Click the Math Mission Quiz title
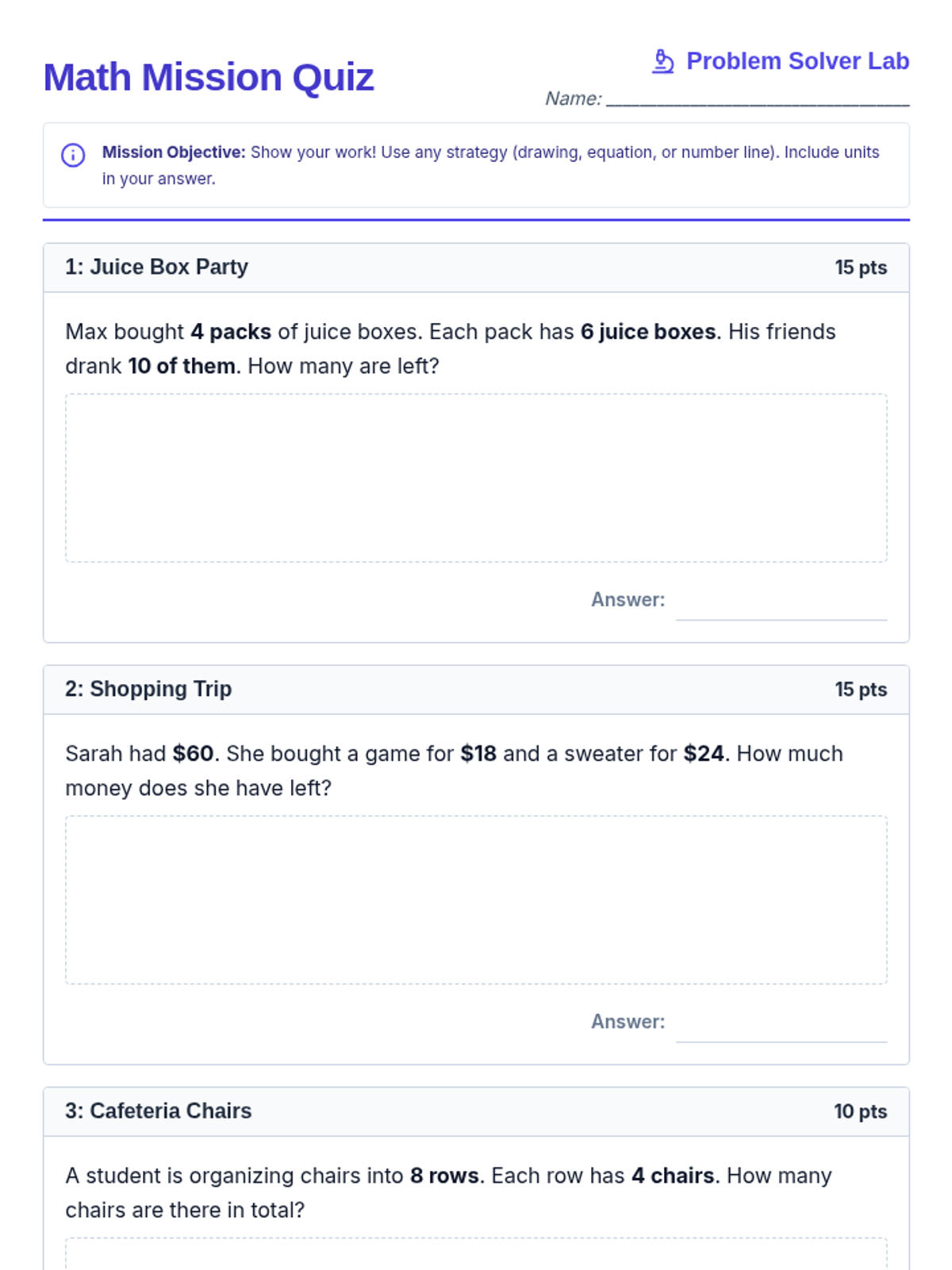This screenshot has width=952, height=1270. tap(208, 78)
